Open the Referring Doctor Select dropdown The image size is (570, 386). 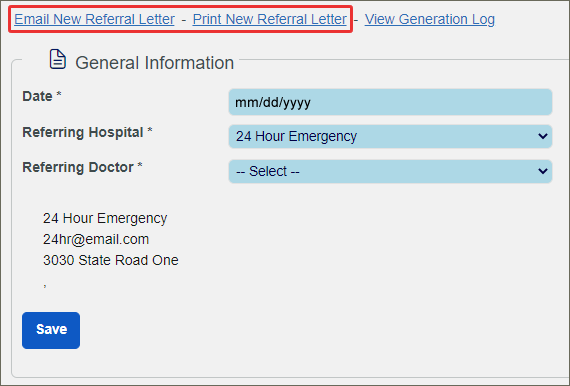point(390,171)
